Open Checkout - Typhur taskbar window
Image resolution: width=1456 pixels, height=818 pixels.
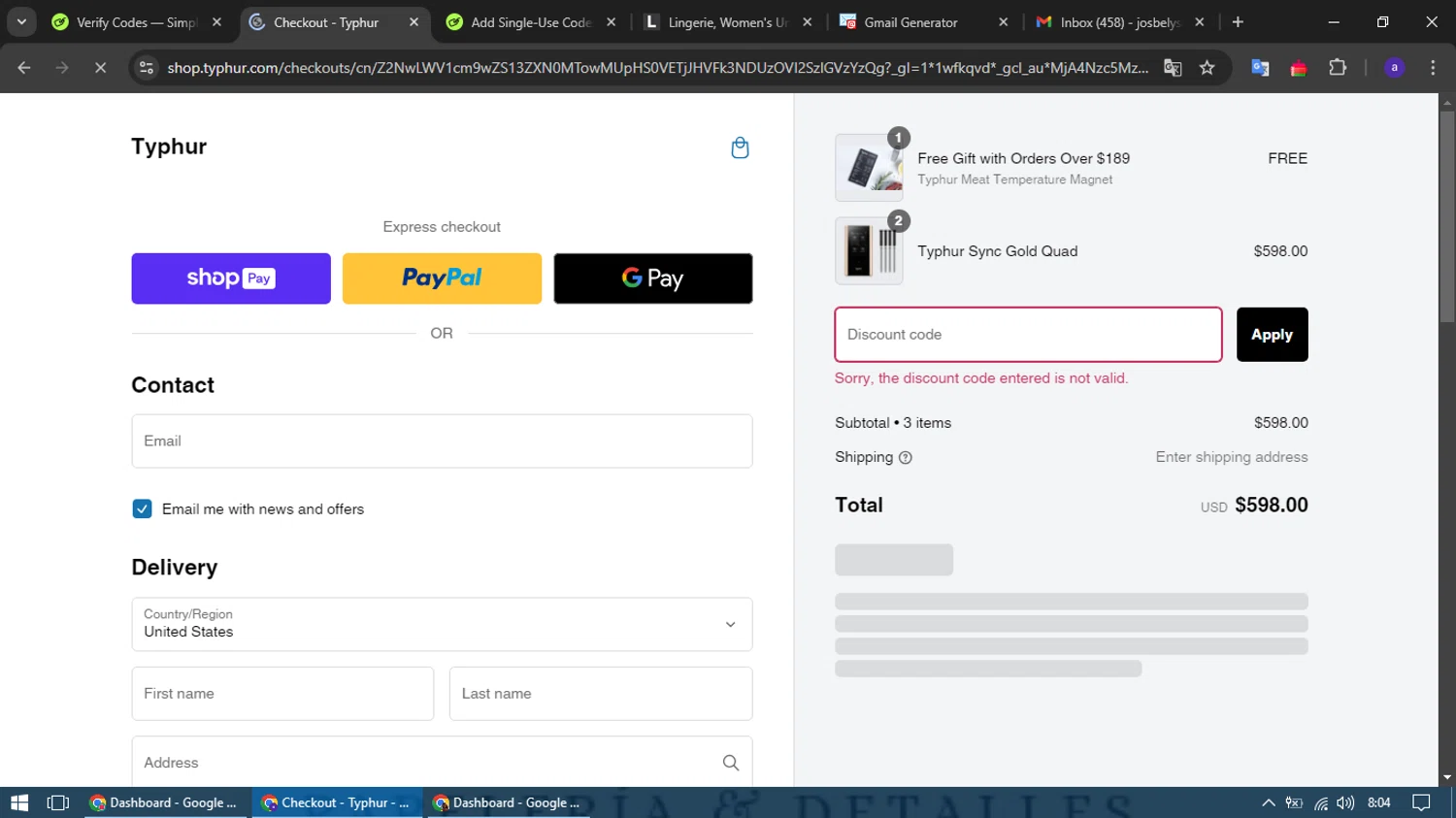click(x=338, y=802)
